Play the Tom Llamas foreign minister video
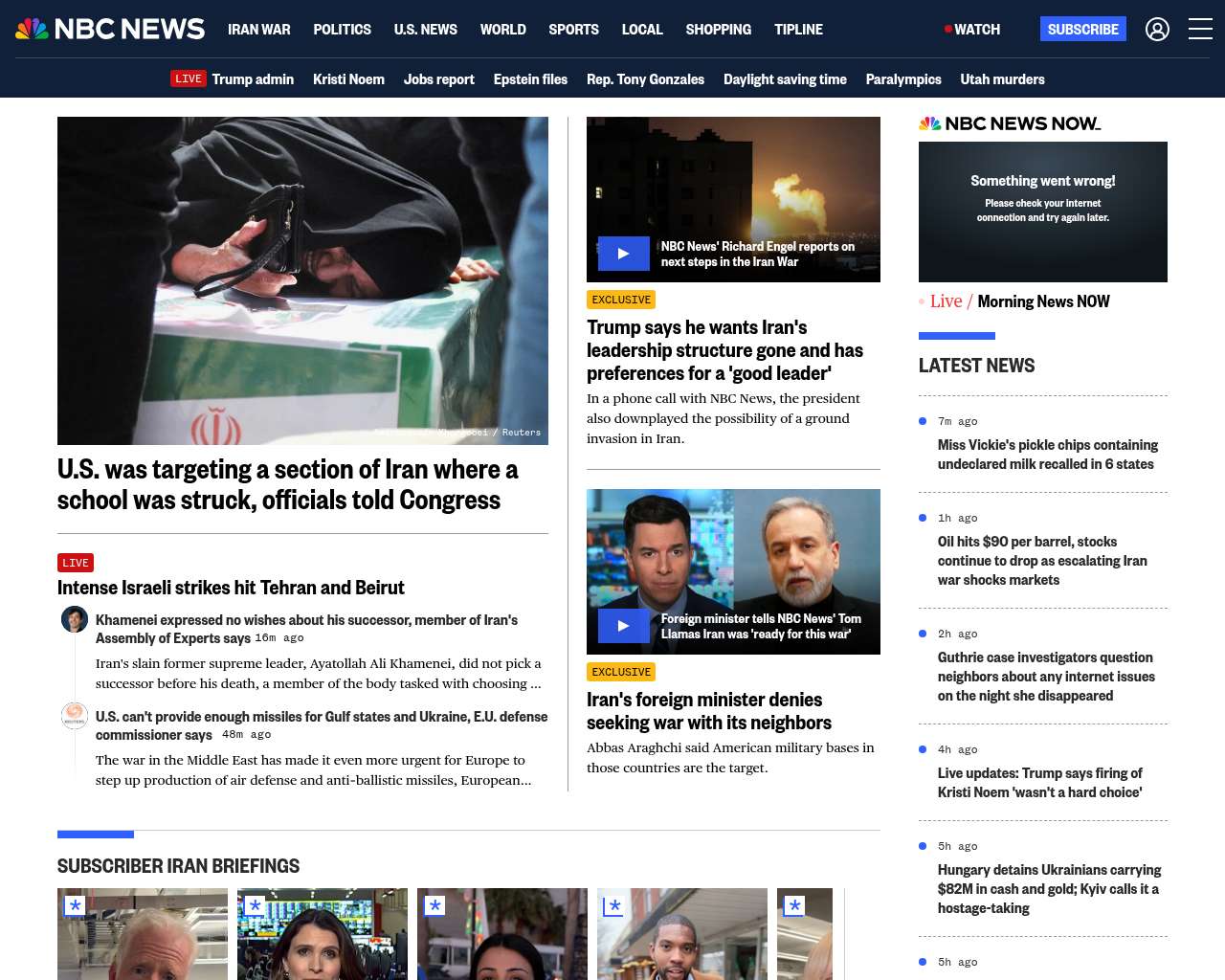1225x980 pixels. 623,626
